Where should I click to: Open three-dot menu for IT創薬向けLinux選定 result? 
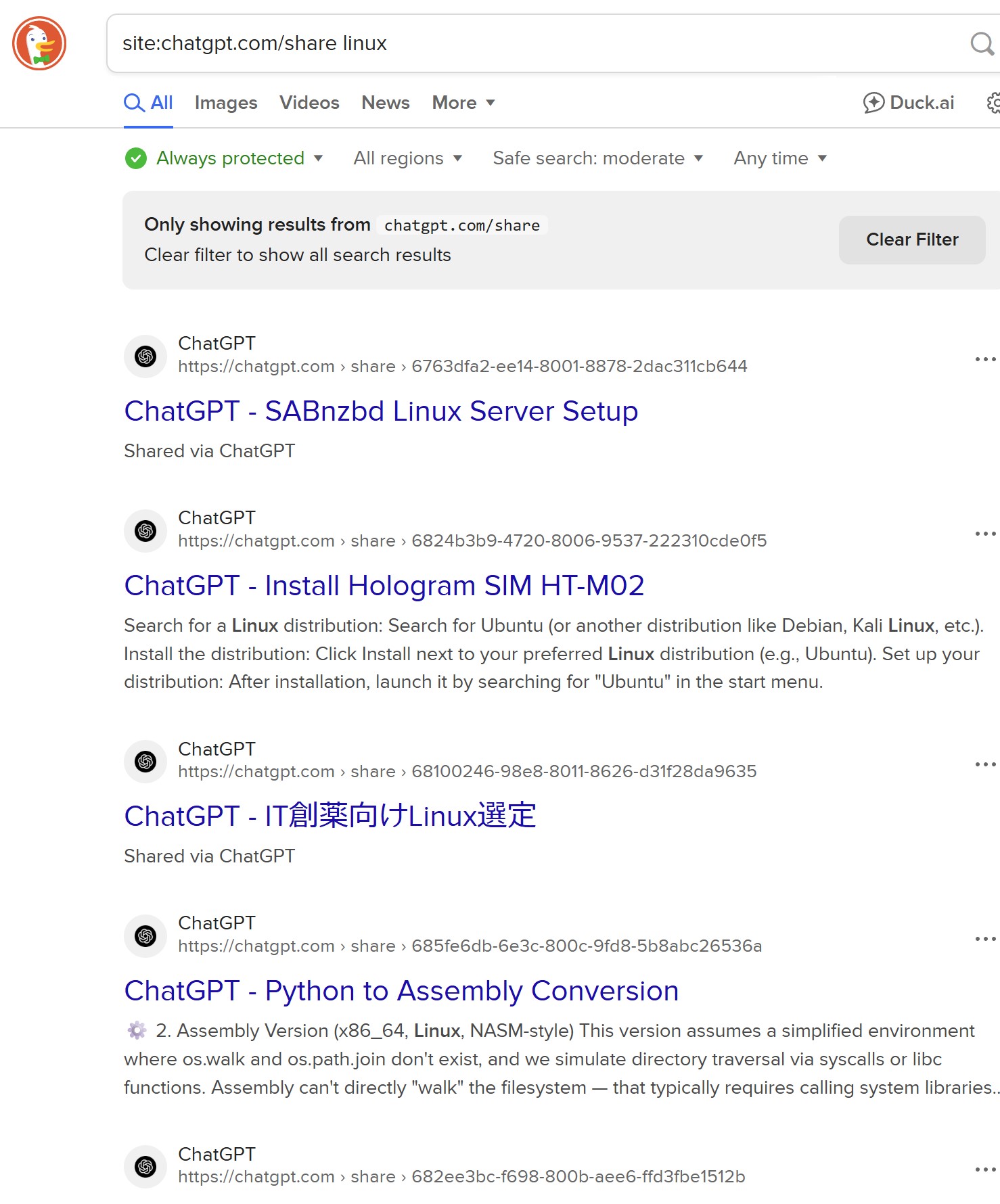985,764
